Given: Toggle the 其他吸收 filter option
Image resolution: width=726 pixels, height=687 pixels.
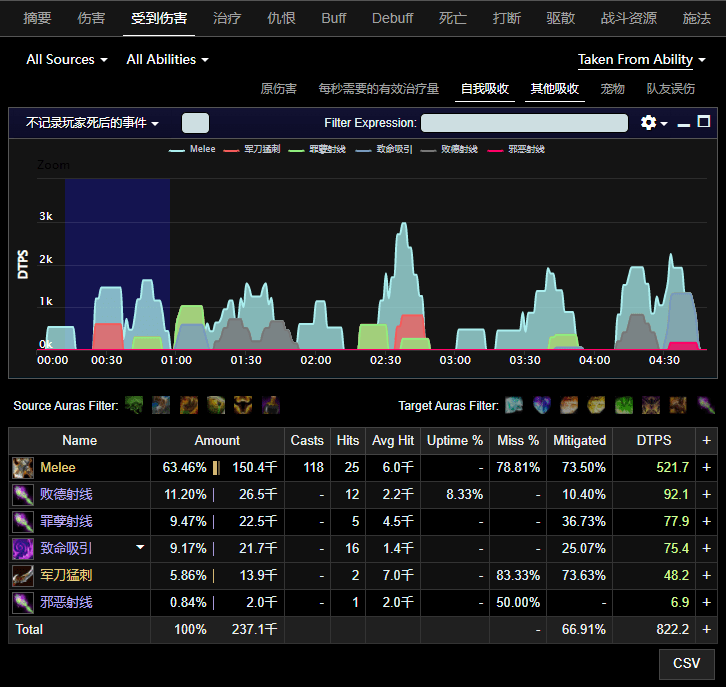Looking at the screenshot, I should click(x=555, y=89).
